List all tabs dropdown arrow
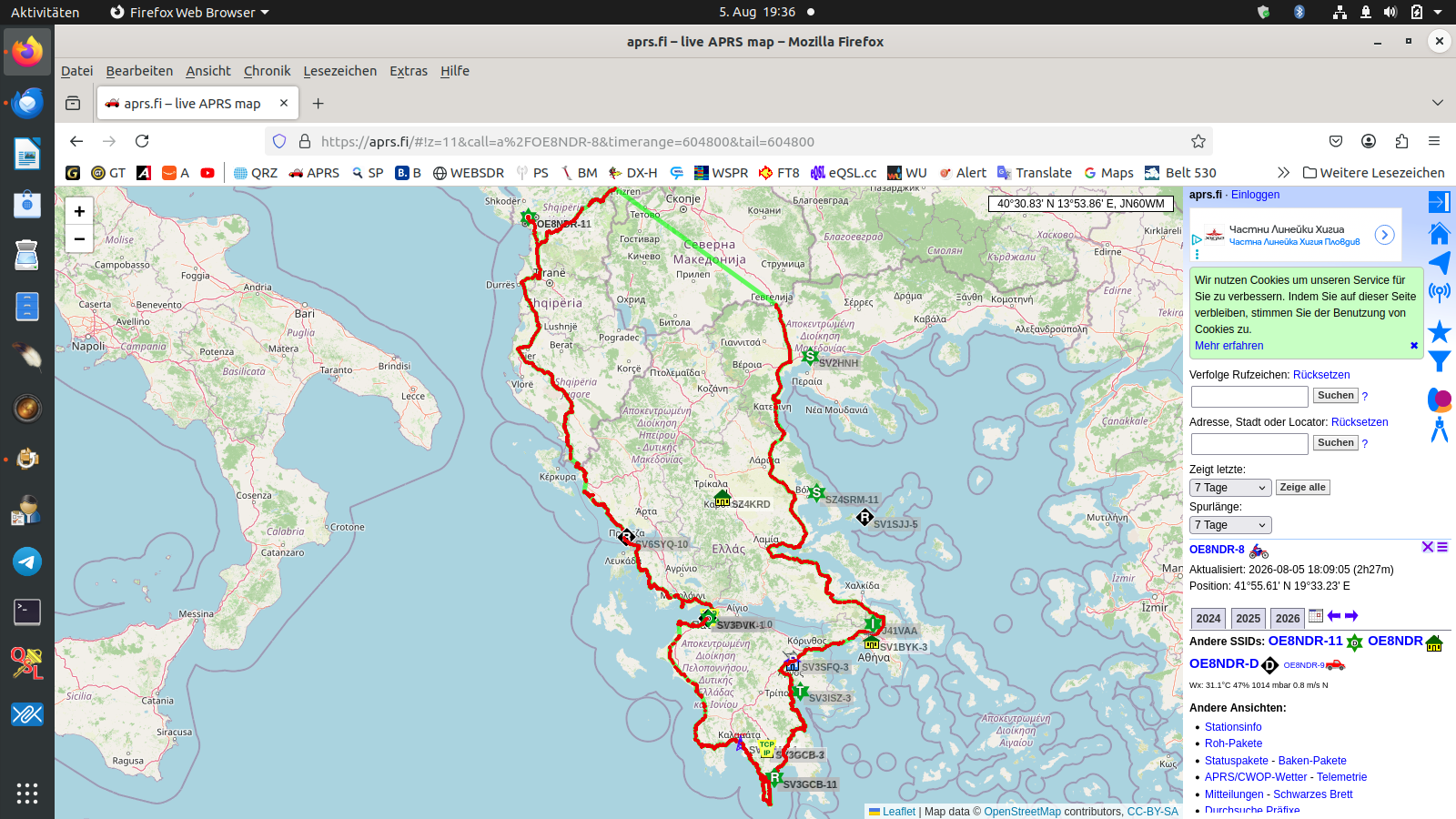The width and height of the screenshot is (1456, 819). [1438, 103]
